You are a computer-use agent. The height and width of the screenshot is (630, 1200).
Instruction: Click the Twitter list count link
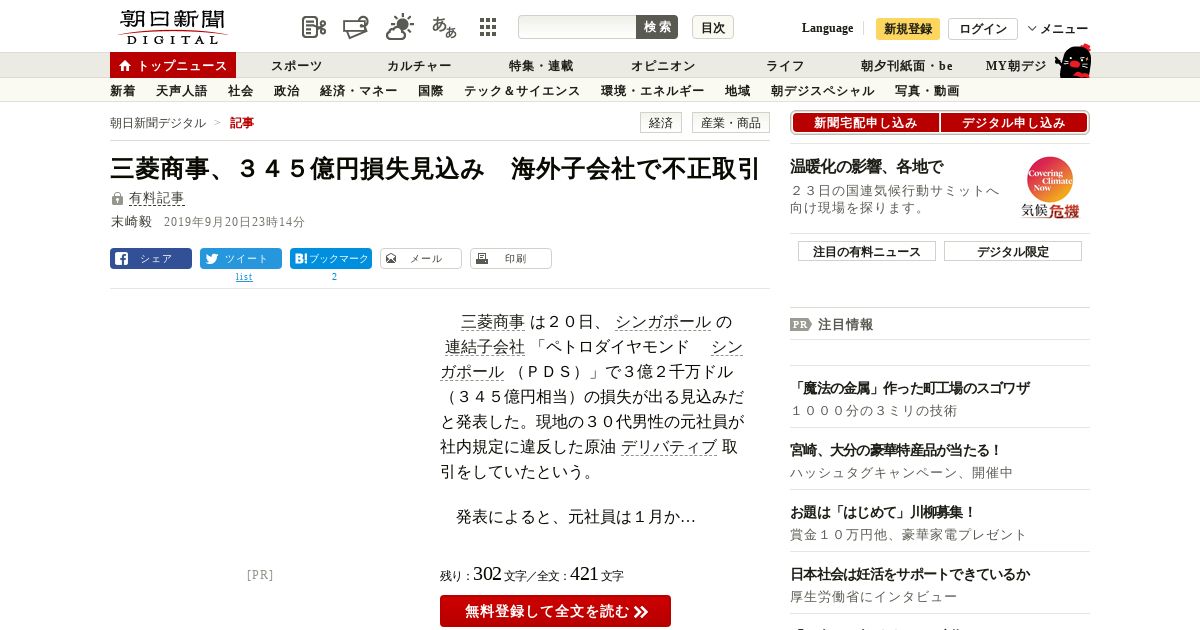click(244, 277)
